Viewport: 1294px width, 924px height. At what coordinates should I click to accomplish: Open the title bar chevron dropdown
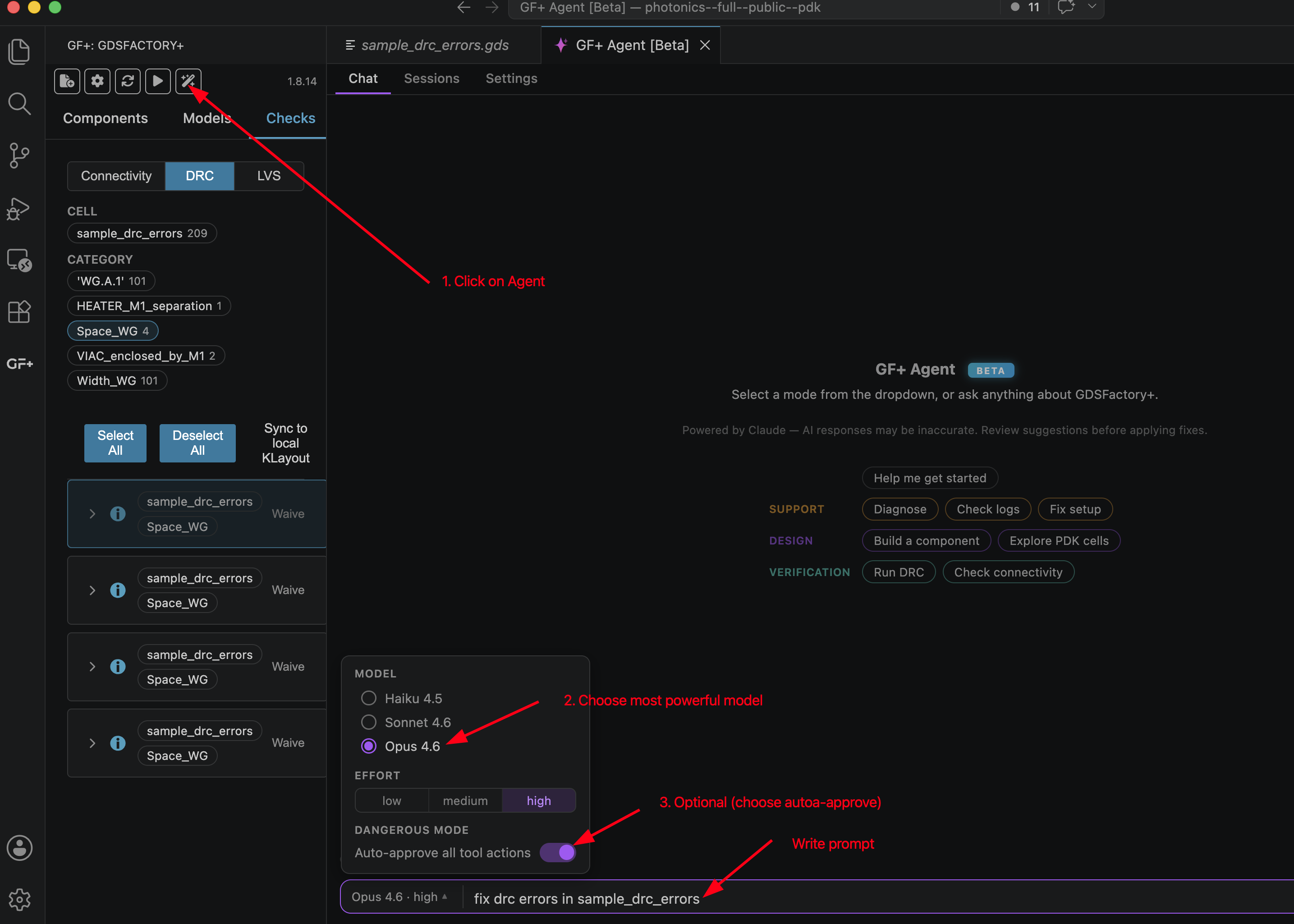point(1092,7)
